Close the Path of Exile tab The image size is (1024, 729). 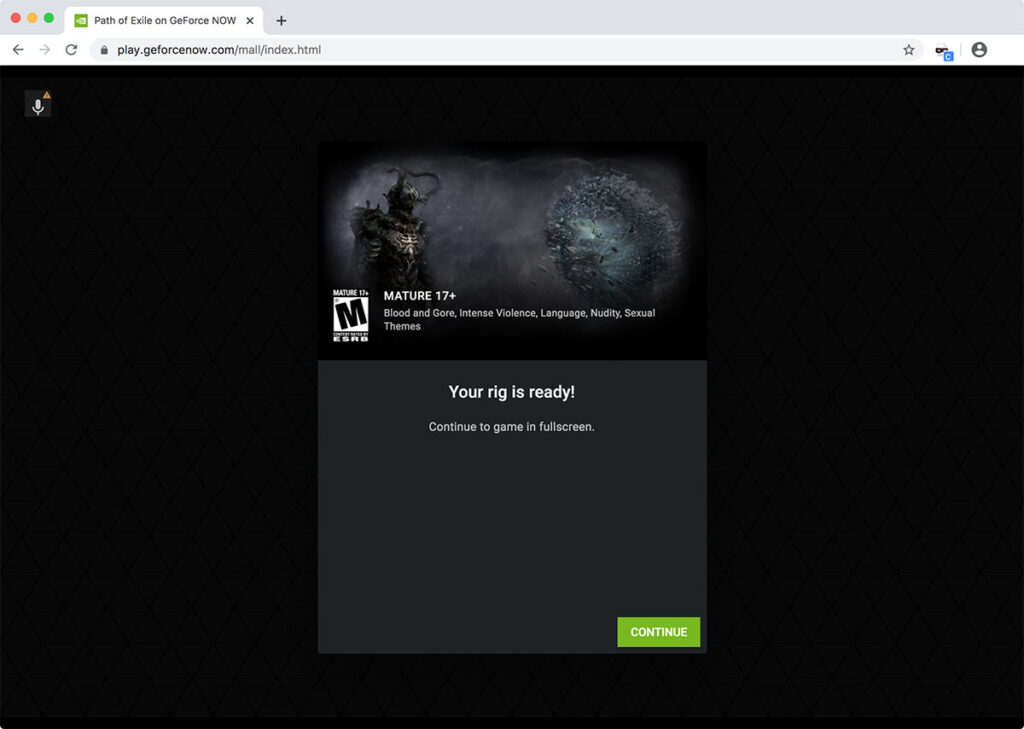(x=249, y=21)
